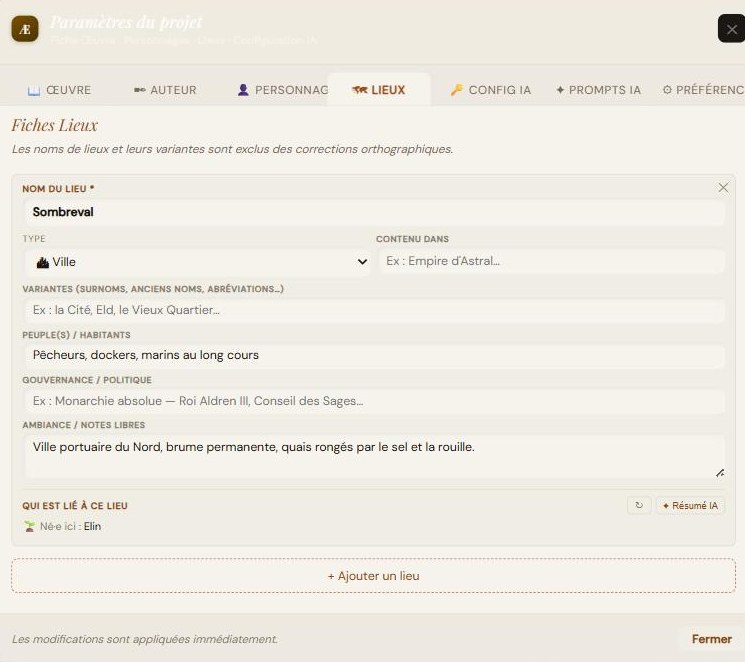
Task: Click the Fiches Lieux heading
Action: coord(55,125)
